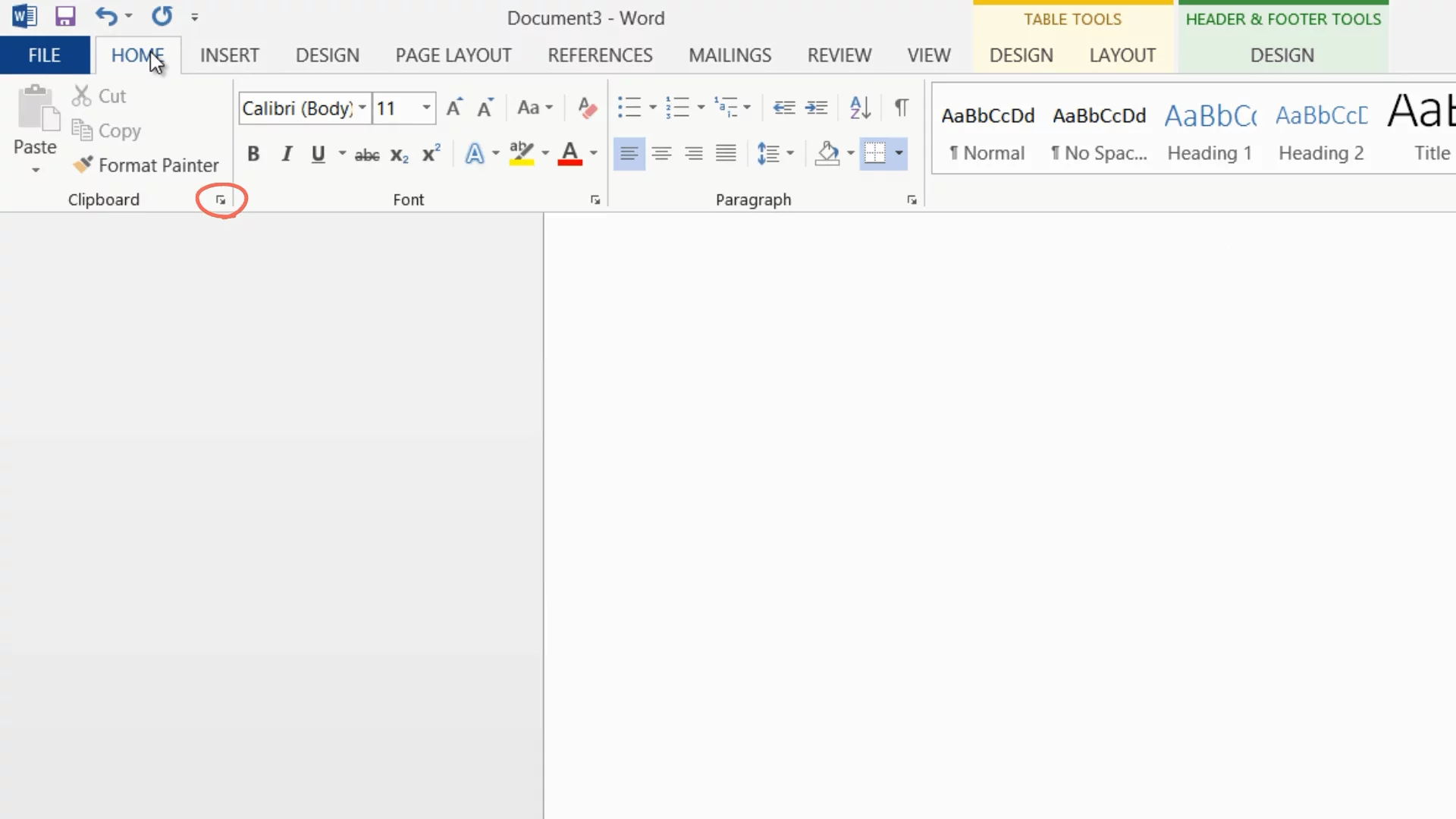Screen dimensions: 1456x819
Task: Click the Clear All Formatting eraser icon
Action: pyautogui.click(x=586, y=108)
